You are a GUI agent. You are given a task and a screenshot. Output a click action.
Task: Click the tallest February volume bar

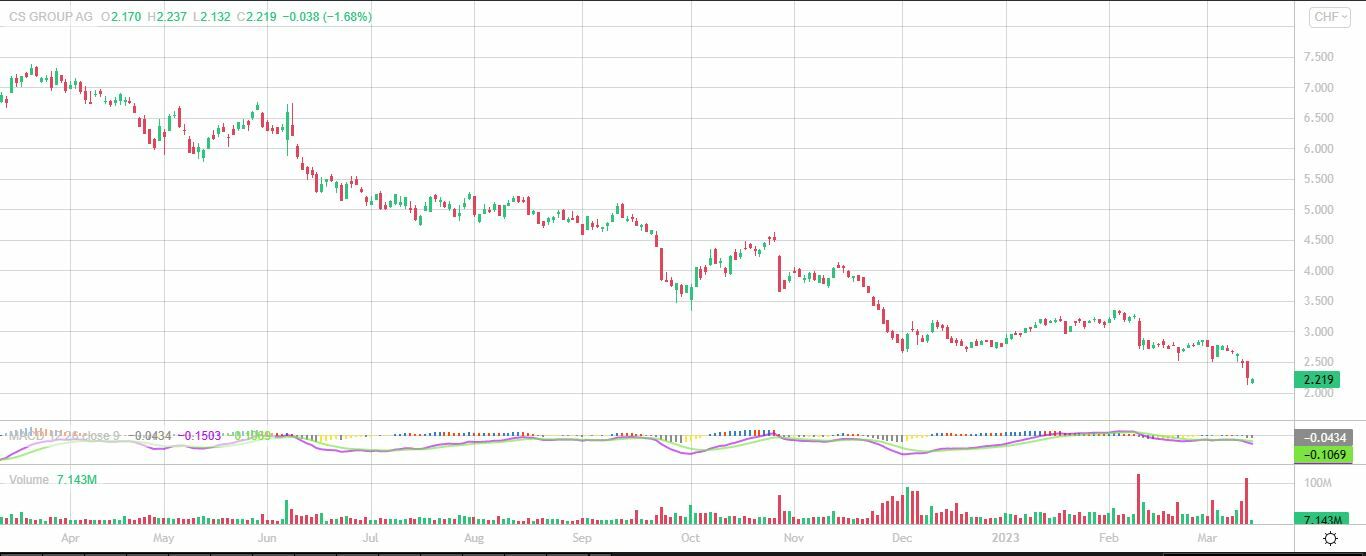(1139, 498)
